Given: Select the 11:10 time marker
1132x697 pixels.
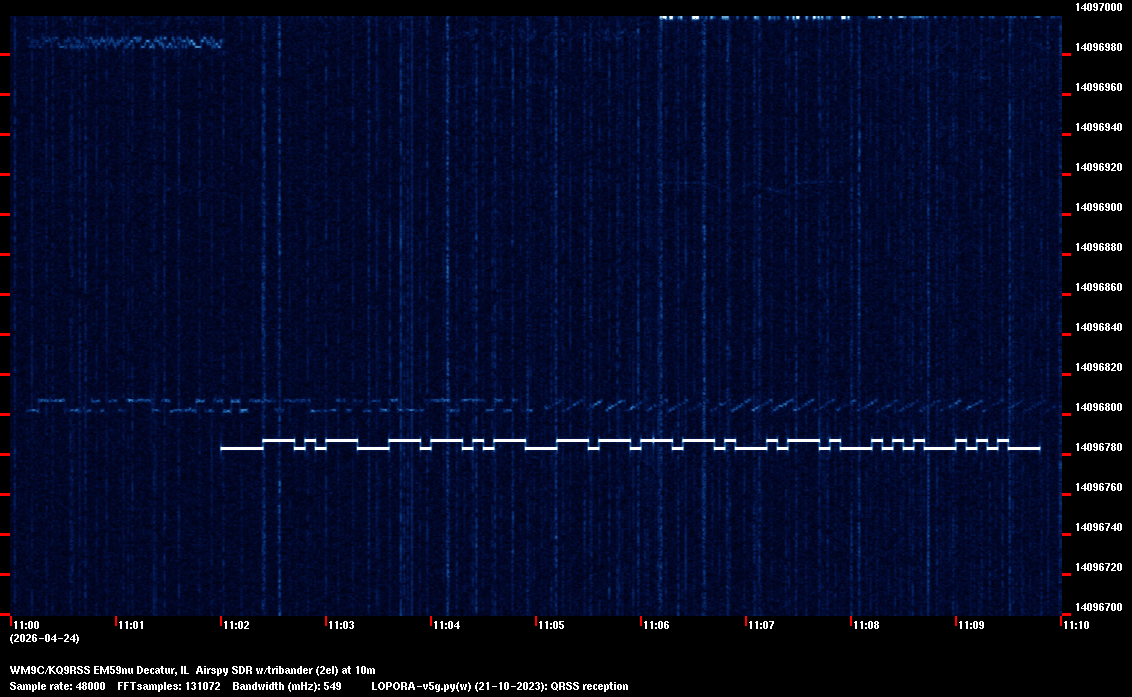Looking at the screenshot, I should tap(1076, 625).
